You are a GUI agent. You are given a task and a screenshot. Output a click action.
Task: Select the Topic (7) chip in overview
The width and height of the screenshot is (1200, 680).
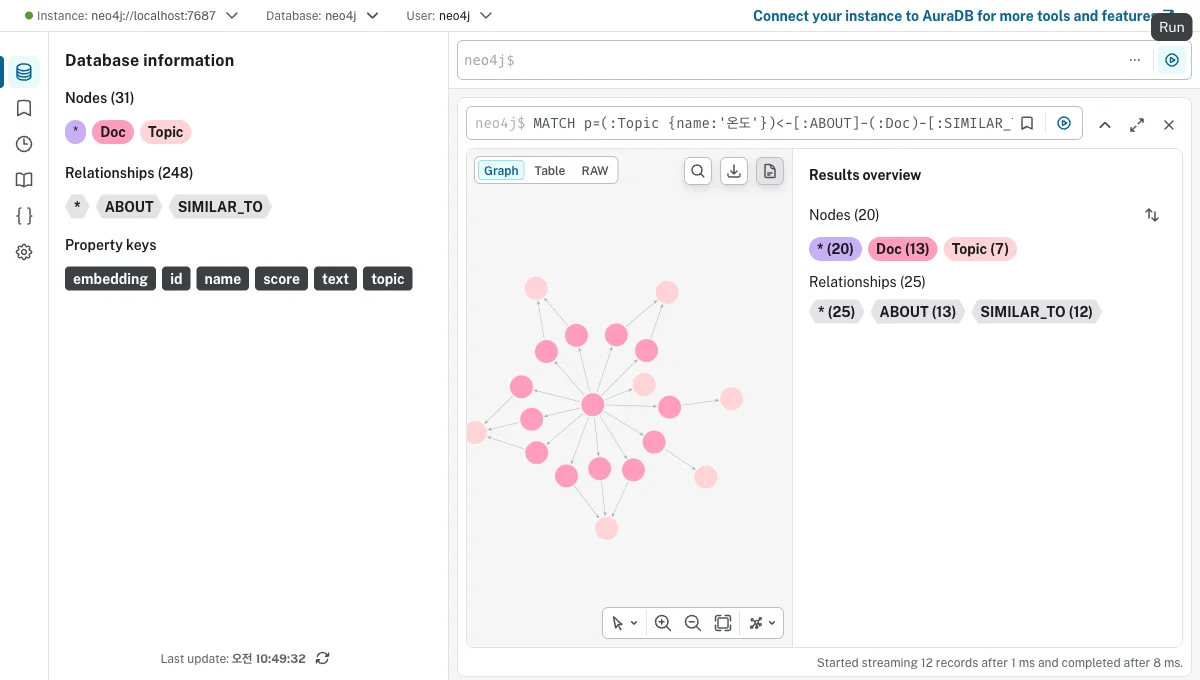pyautogui.click(x=980, y=249)
